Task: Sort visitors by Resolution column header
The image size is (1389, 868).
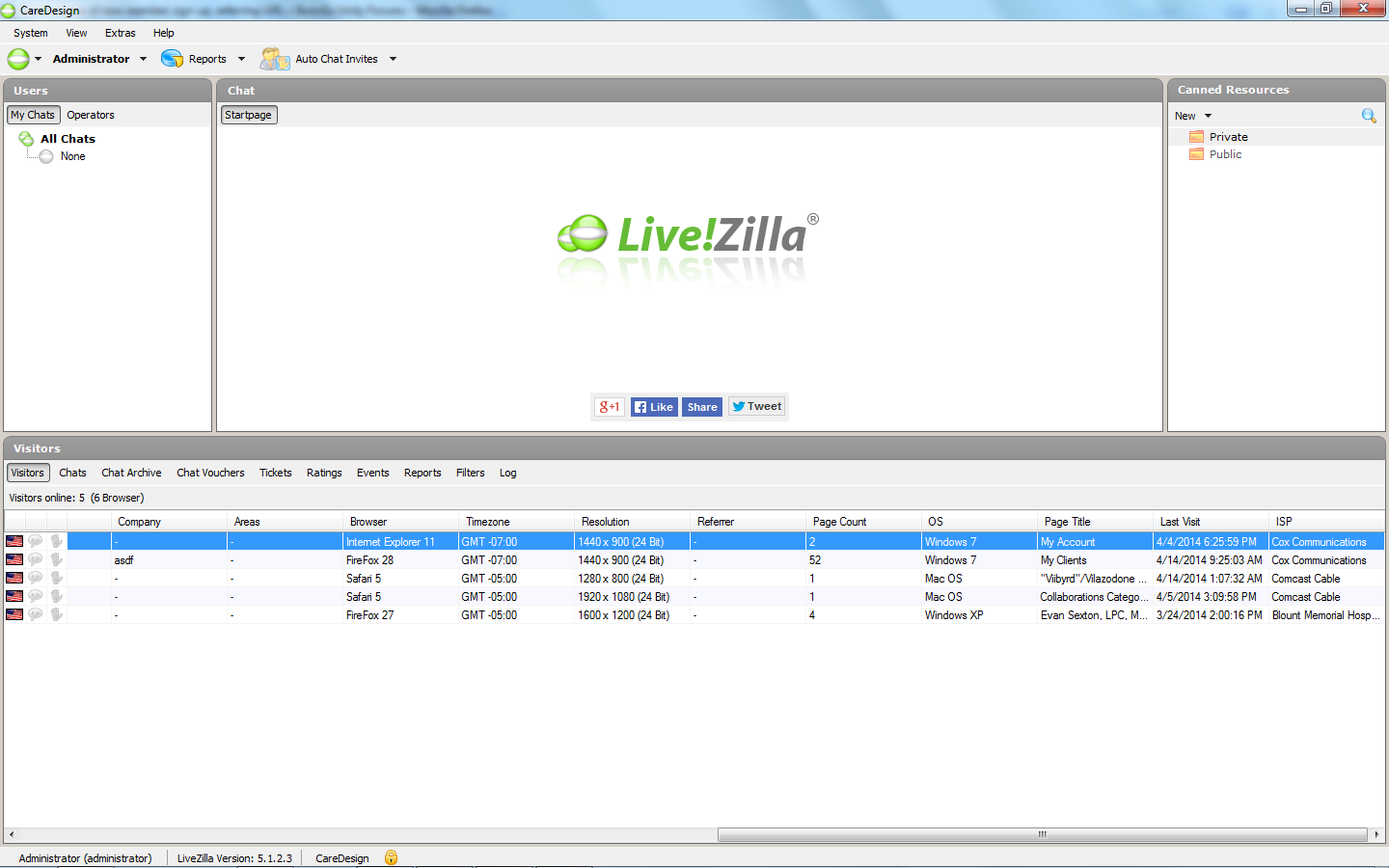Action: click(632, 522)
